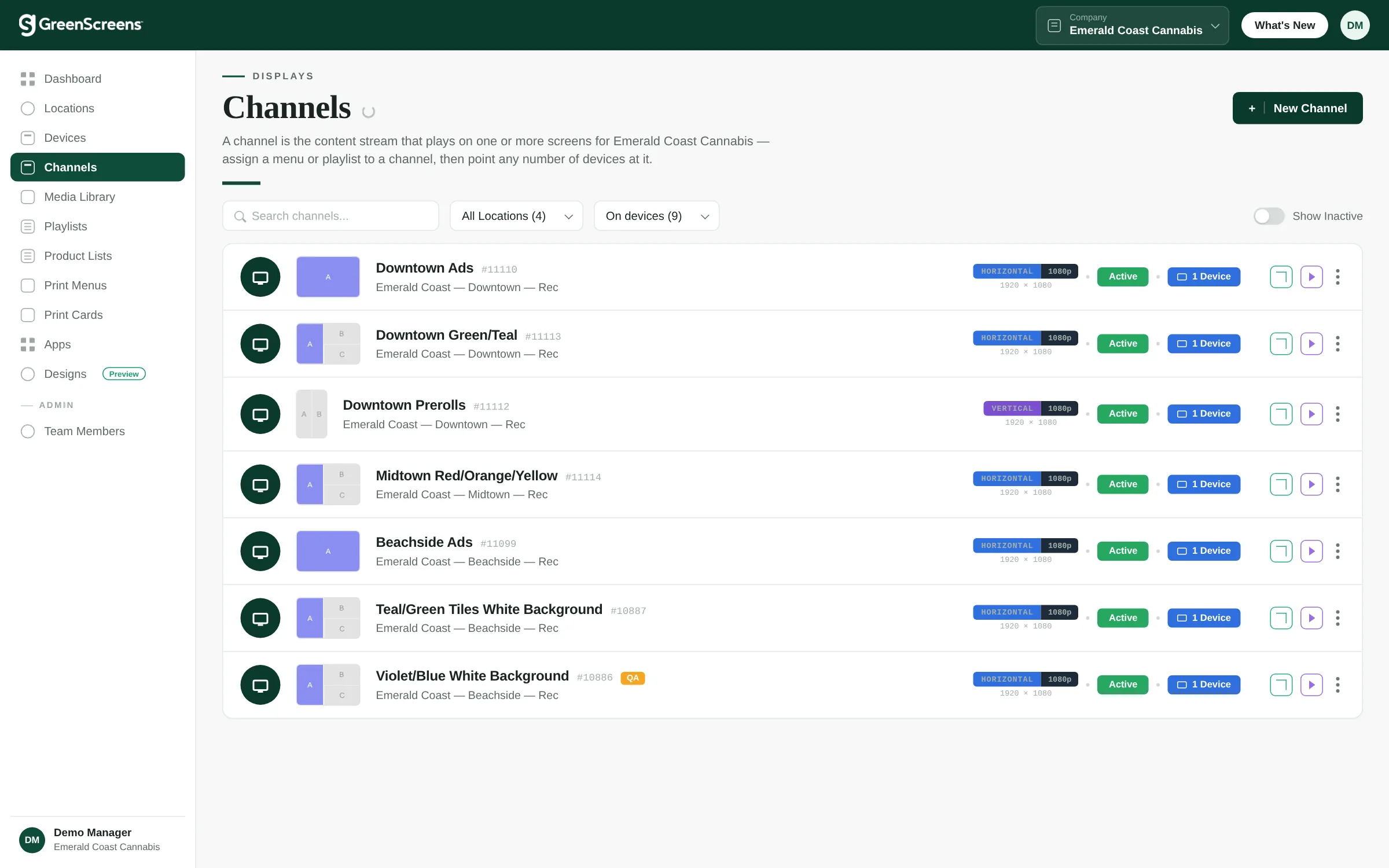Open more options for Midtown Red/Orange/Yellow

pyautogui.click(x=1337, y=484)
